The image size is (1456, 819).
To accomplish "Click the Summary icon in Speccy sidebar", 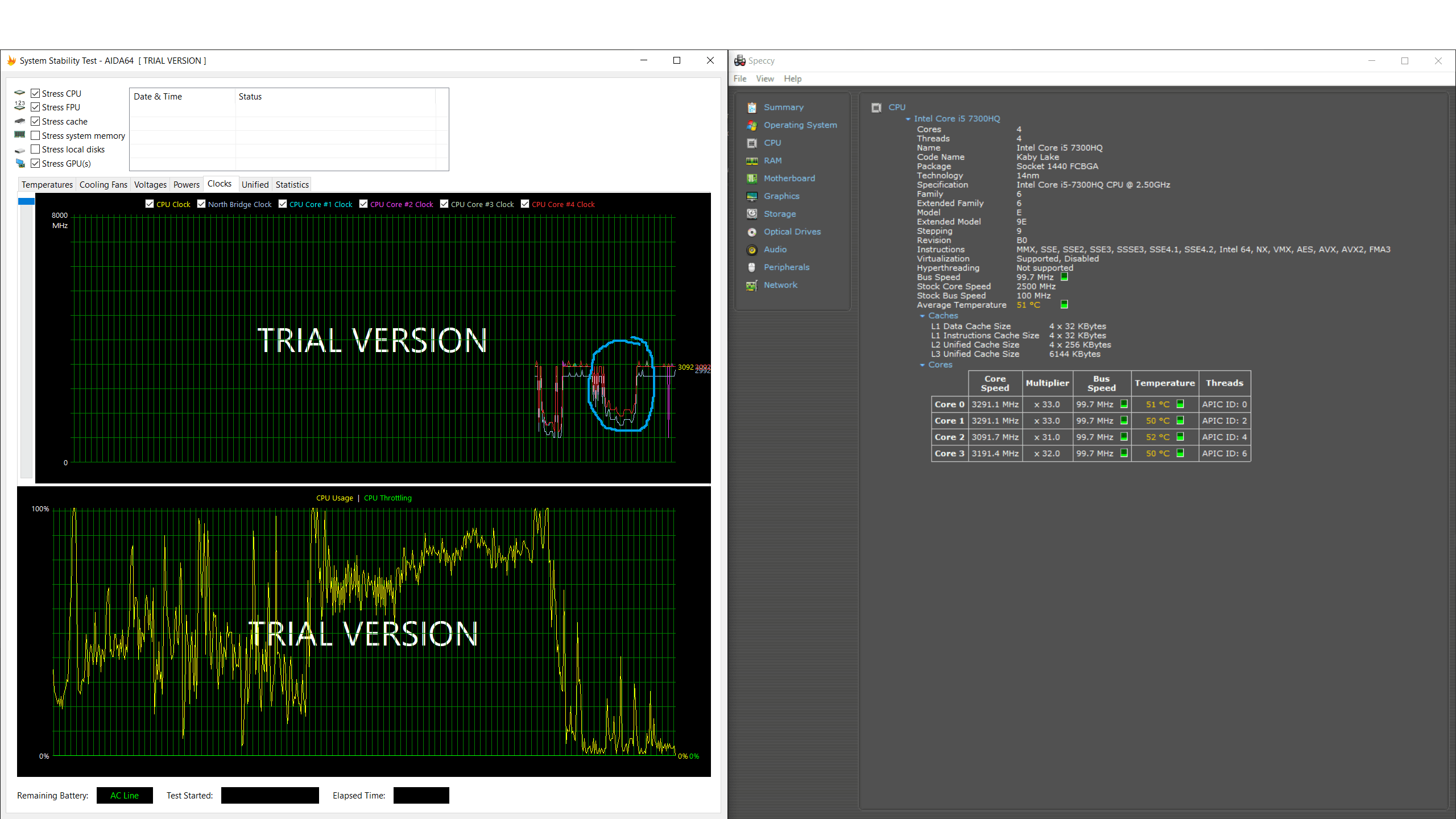I will point(752,107).
